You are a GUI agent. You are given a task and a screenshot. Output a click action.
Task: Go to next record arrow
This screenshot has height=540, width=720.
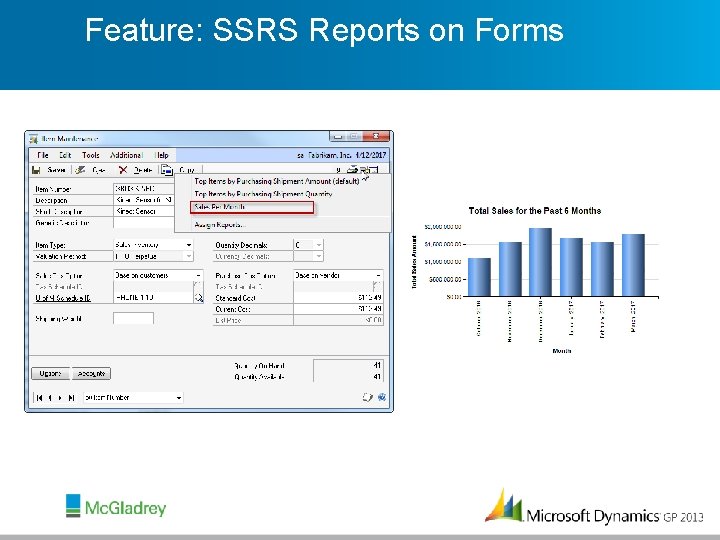(60, 398)
